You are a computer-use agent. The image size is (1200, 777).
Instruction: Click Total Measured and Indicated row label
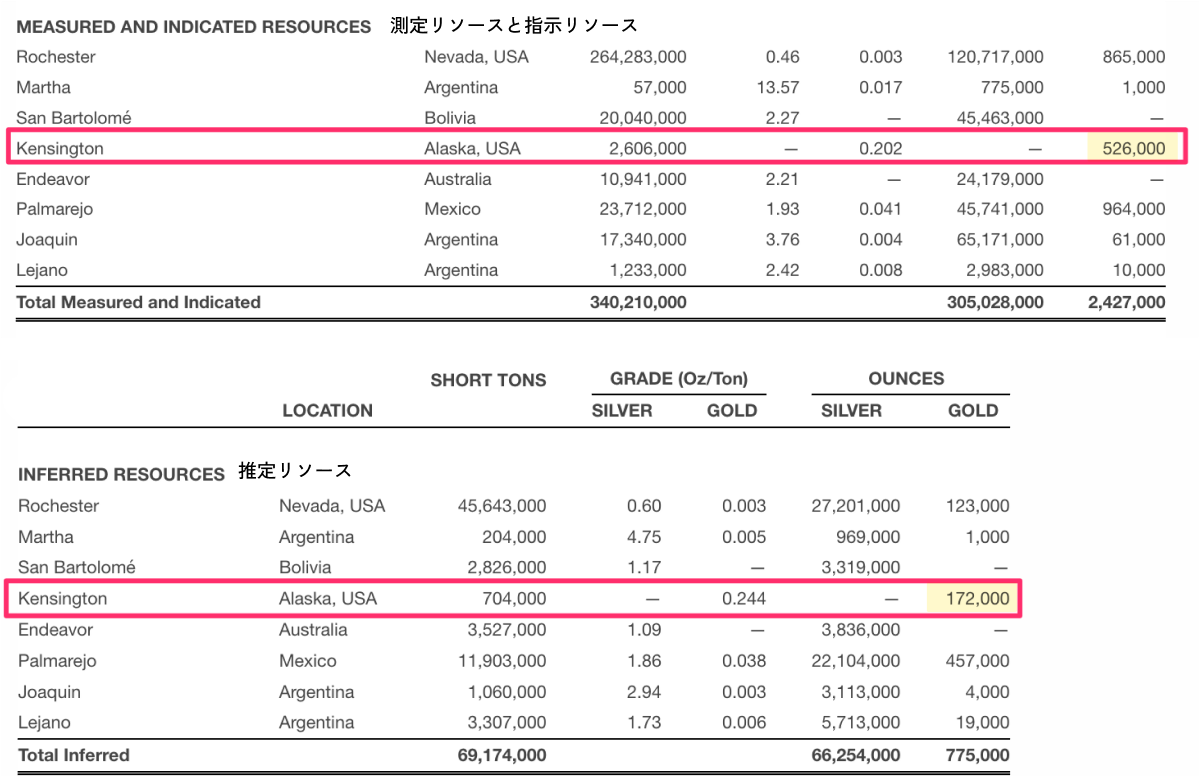click(x=139, y=302)
